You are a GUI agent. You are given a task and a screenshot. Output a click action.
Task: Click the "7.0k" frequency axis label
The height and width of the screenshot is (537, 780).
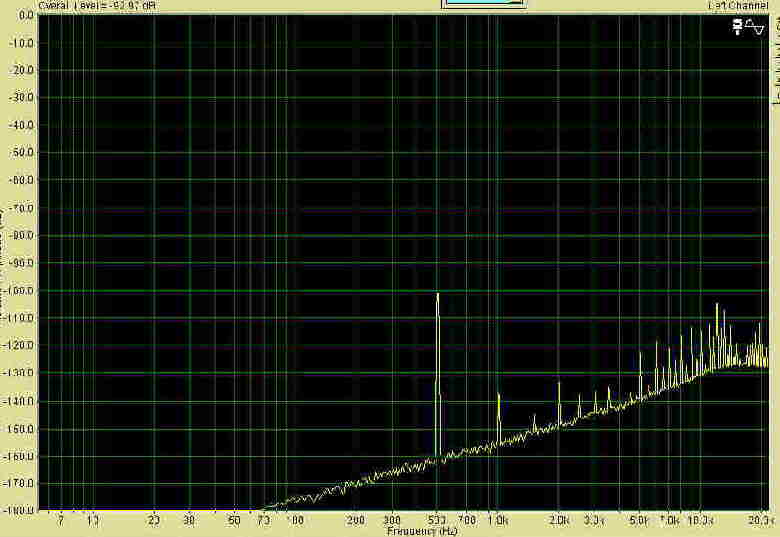670,521
